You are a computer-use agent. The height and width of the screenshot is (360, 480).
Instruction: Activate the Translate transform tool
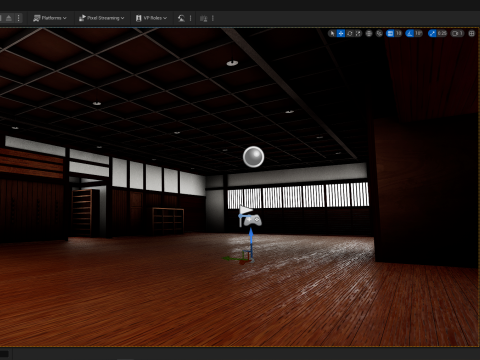(x=341, y=33)
